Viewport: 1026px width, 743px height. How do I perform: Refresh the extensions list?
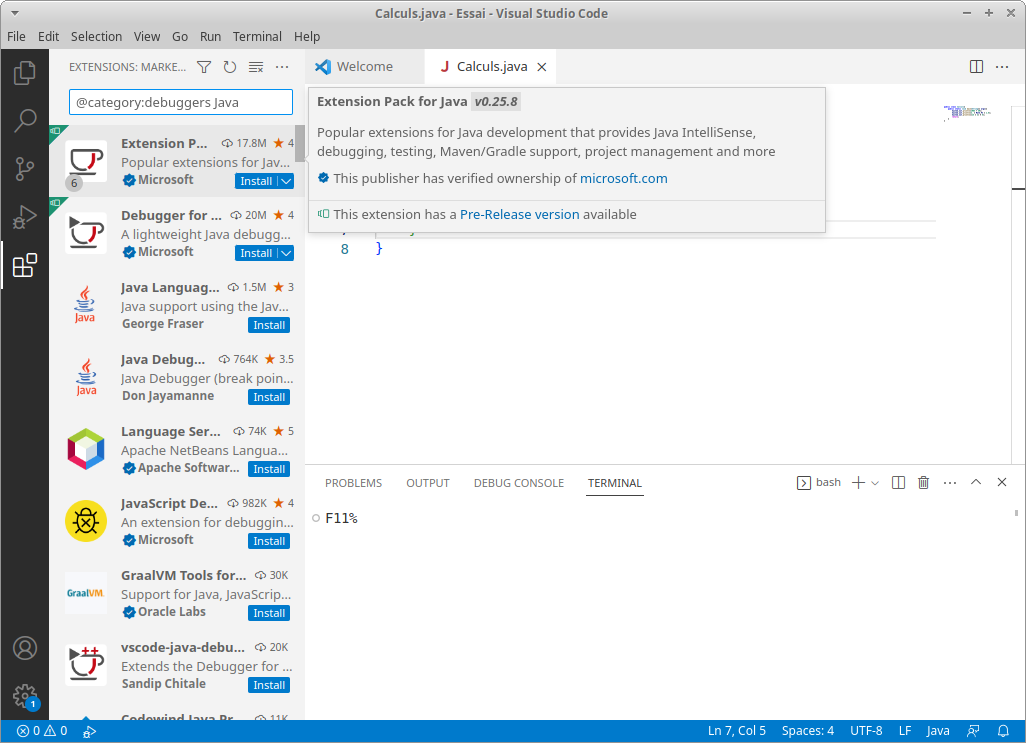pyautogui.click(x=230, y=67)
